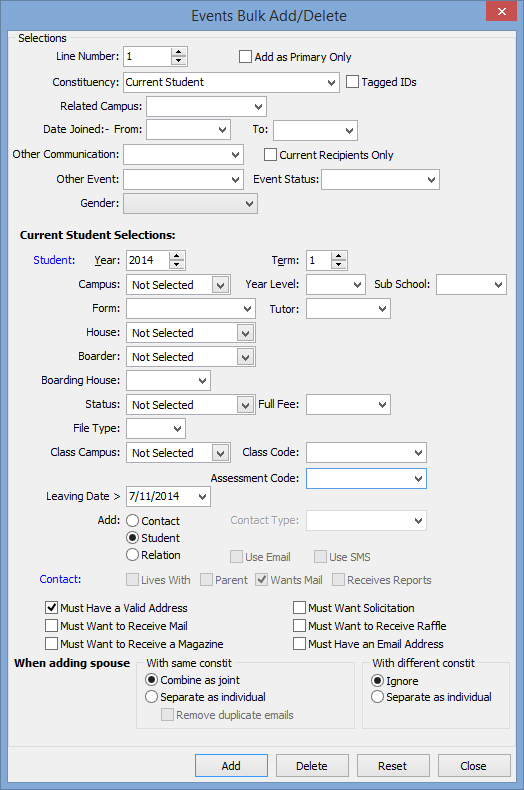Enable the Tagged IDs checkbox
Screen dimensions: 524x790
coord(352,82)
